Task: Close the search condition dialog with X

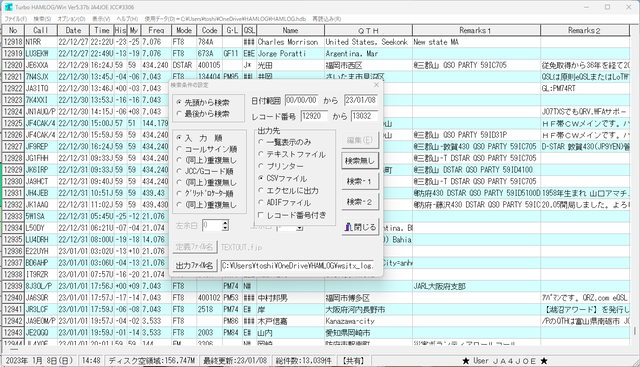Action: pyautogui.click(x=376, y=85)
